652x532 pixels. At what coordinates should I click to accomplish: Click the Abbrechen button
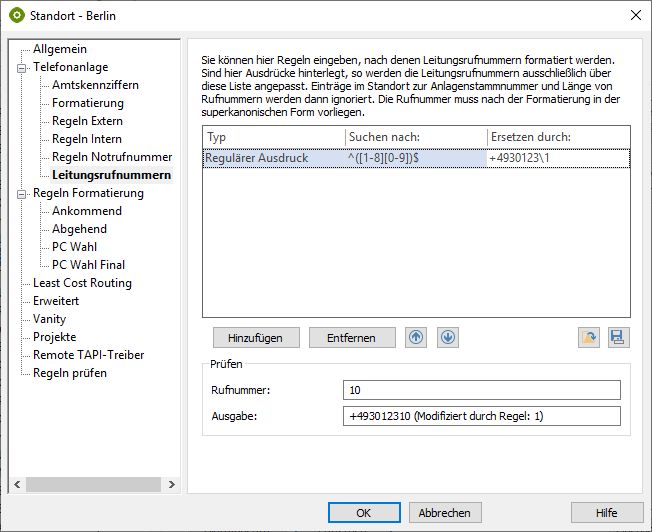pyautogui.click(x=444, y=513)
